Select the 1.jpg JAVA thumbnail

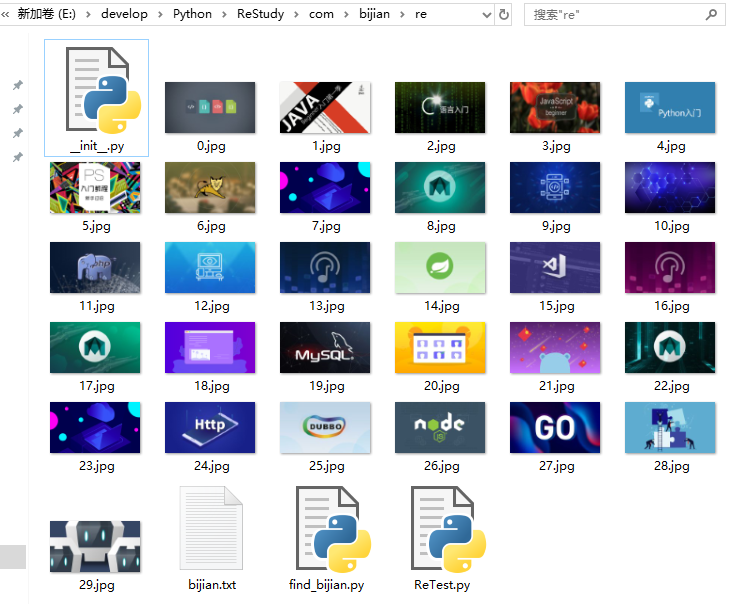click(x=325, y=108)
